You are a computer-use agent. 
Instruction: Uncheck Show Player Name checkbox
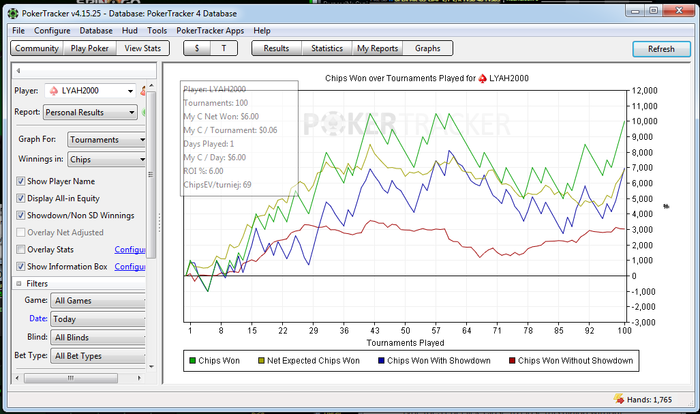point(21,181)
